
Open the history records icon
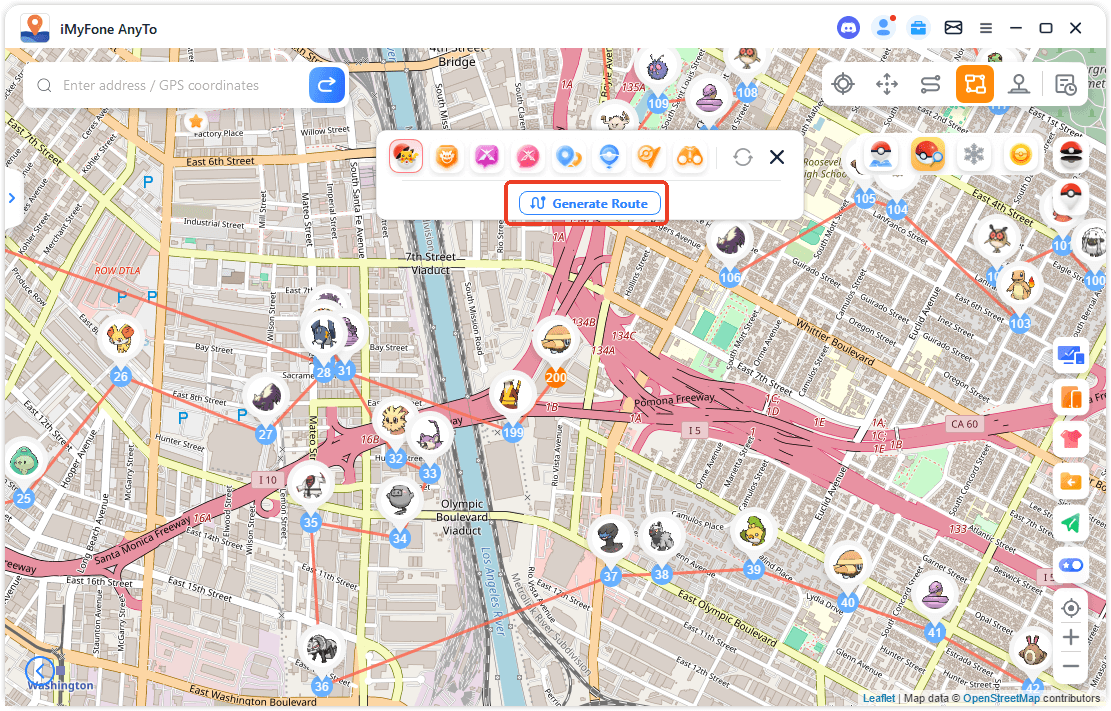point(1065,84)
